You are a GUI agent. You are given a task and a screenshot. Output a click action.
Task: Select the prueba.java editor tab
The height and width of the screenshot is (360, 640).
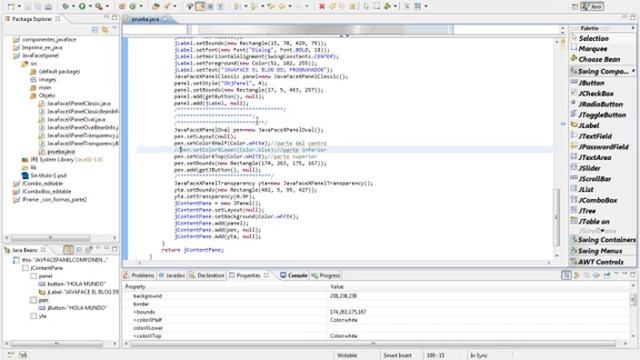click(x=146, y=19)
